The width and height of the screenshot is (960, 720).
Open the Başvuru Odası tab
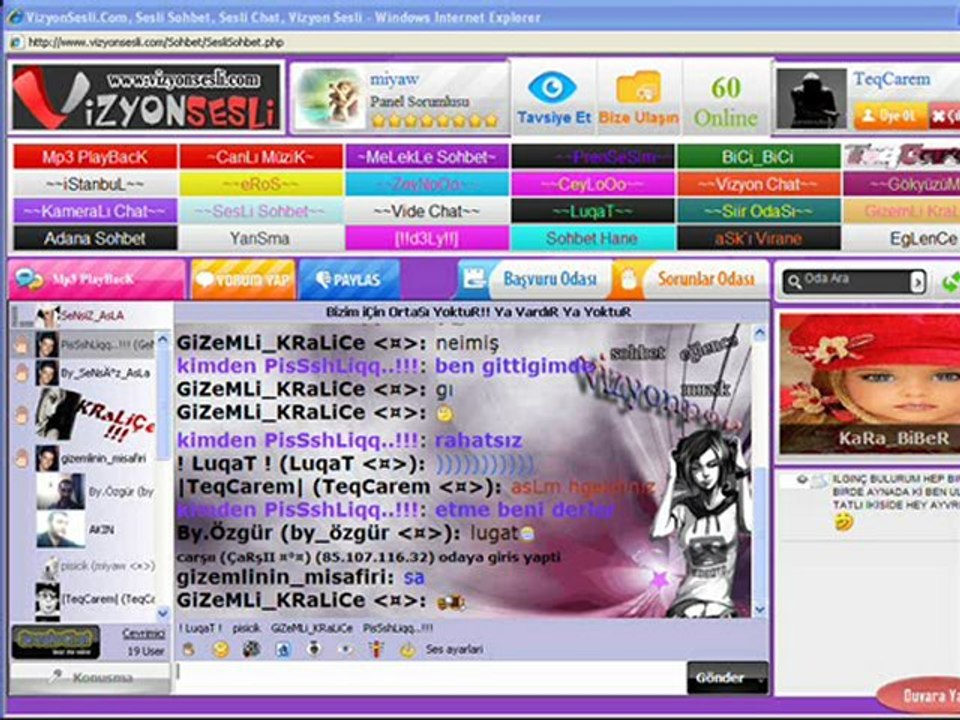(535, 279)
